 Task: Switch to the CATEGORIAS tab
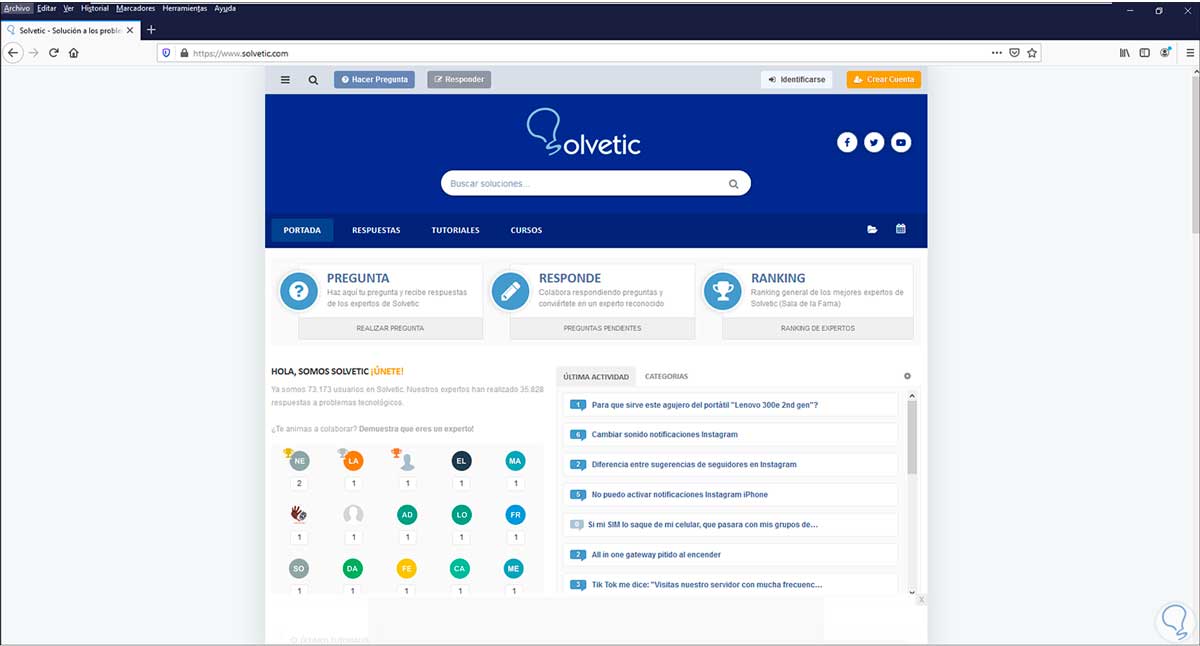[x=666, y=377]
